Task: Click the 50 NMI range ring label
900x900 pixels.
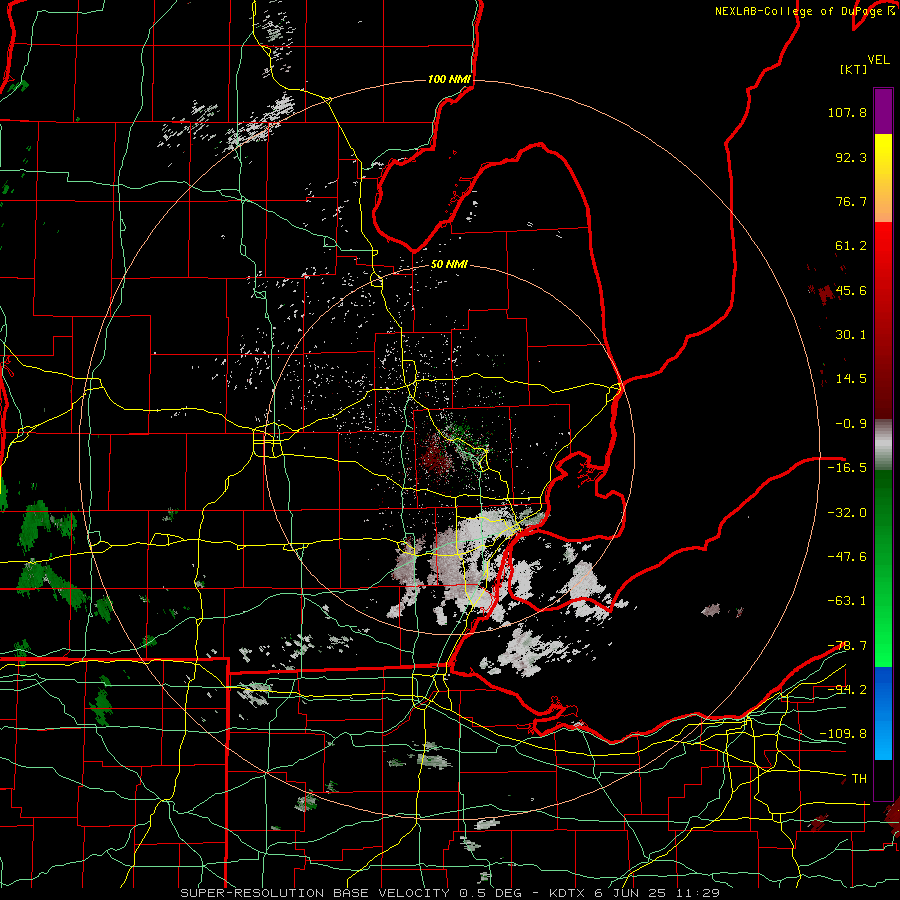Action: pyautogui.click(x=449, y=265)
